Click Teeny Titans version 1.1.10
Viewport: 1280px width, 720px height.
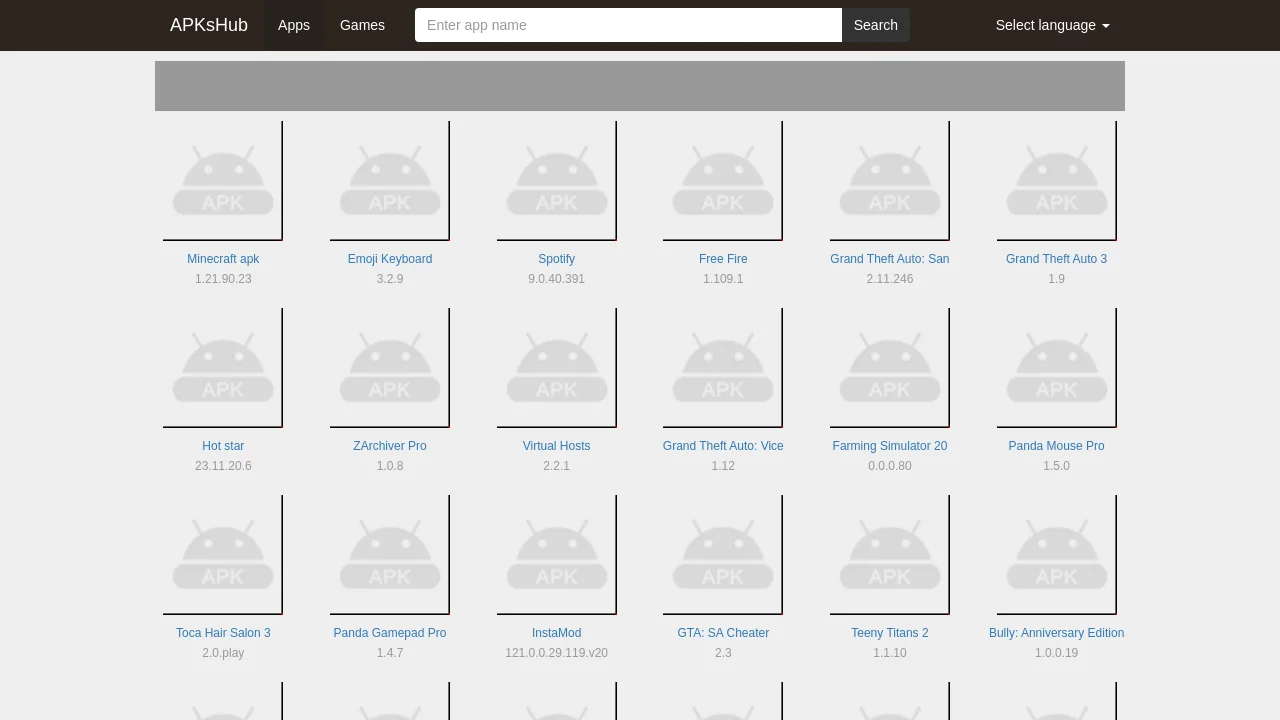(x=890, y=653)
